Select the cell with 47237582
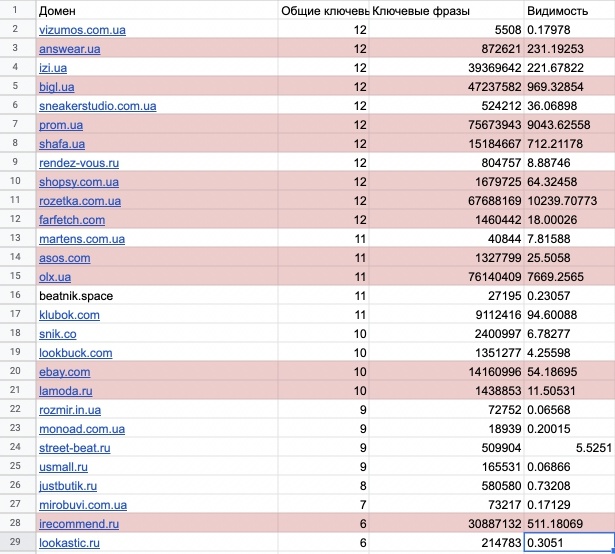 (x=446, y=87)
